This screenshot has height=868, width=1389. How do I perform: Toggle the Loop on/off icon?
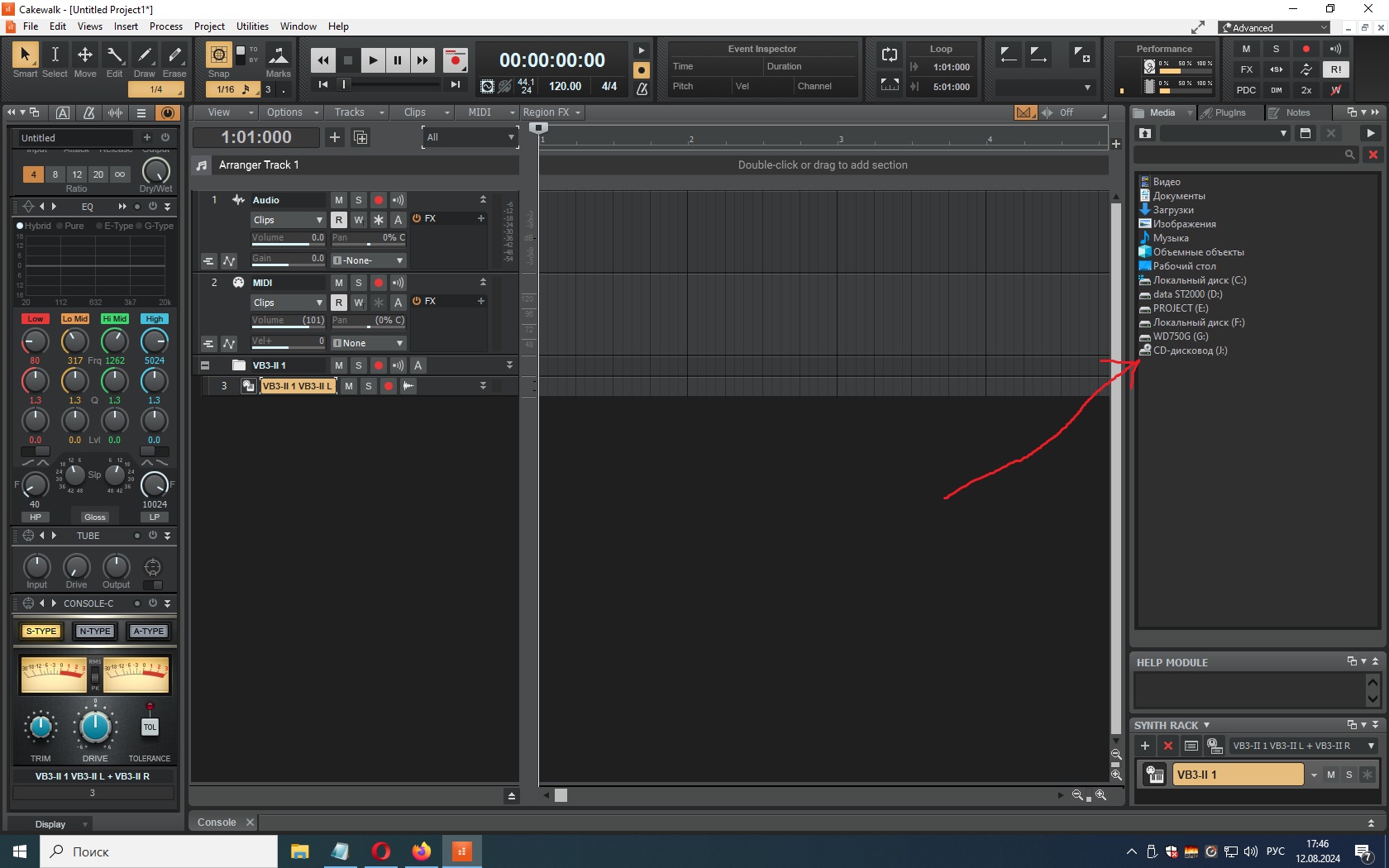[x=890, y=55]
